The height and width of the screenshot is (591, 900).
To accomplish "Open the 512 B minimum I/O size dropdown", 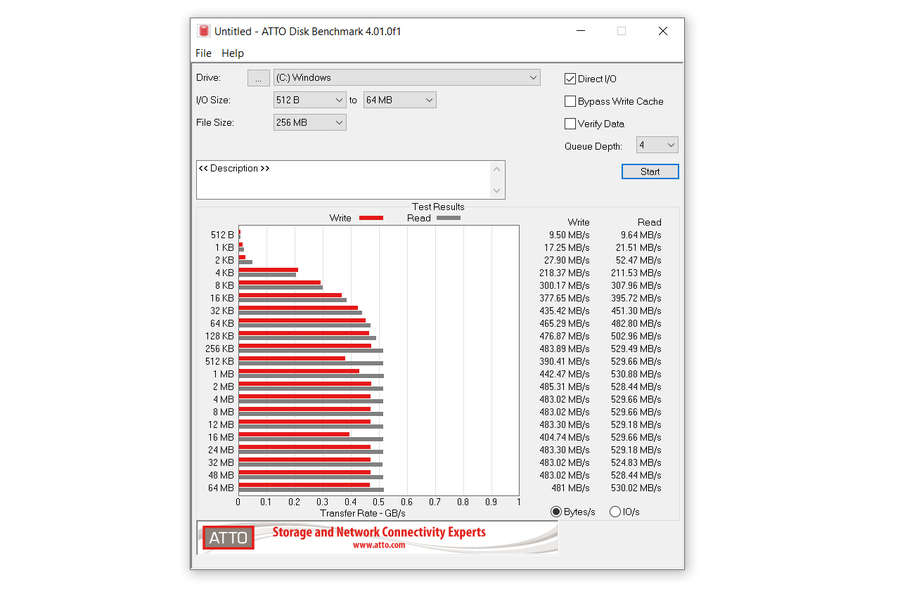I will tap(309, 100).
